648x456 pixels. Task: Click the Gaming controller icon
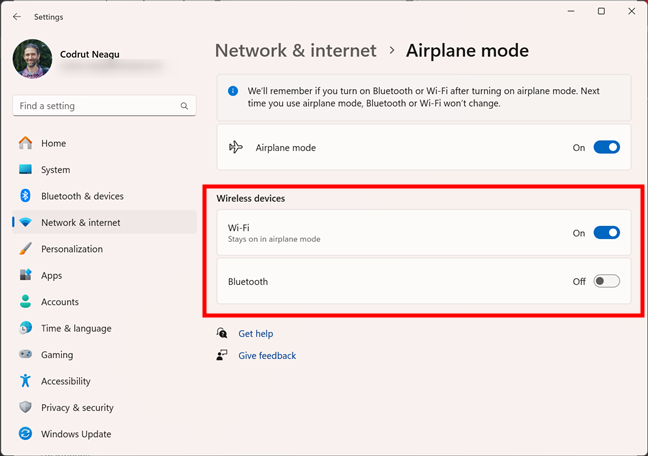point(25,354)
